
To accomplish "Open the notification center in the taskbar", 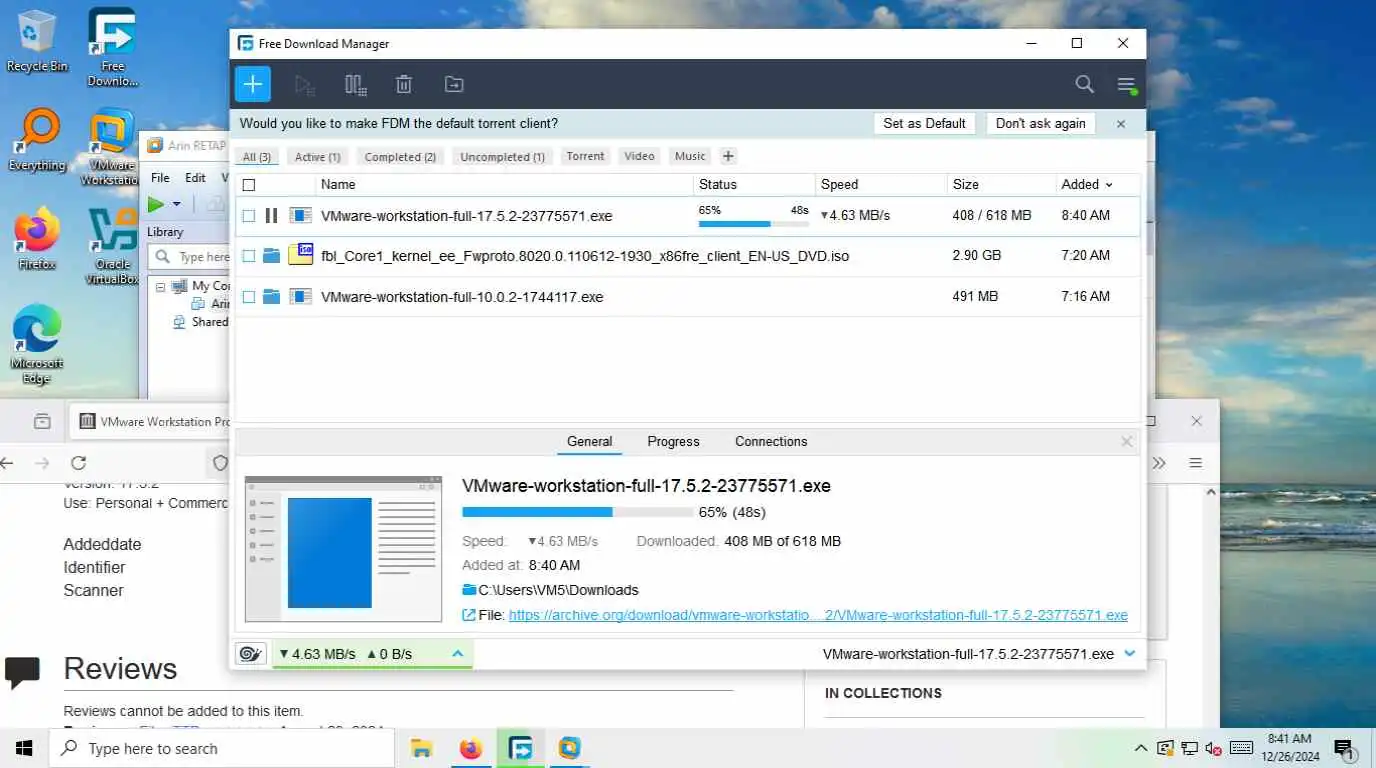I will pos(1343,748).
